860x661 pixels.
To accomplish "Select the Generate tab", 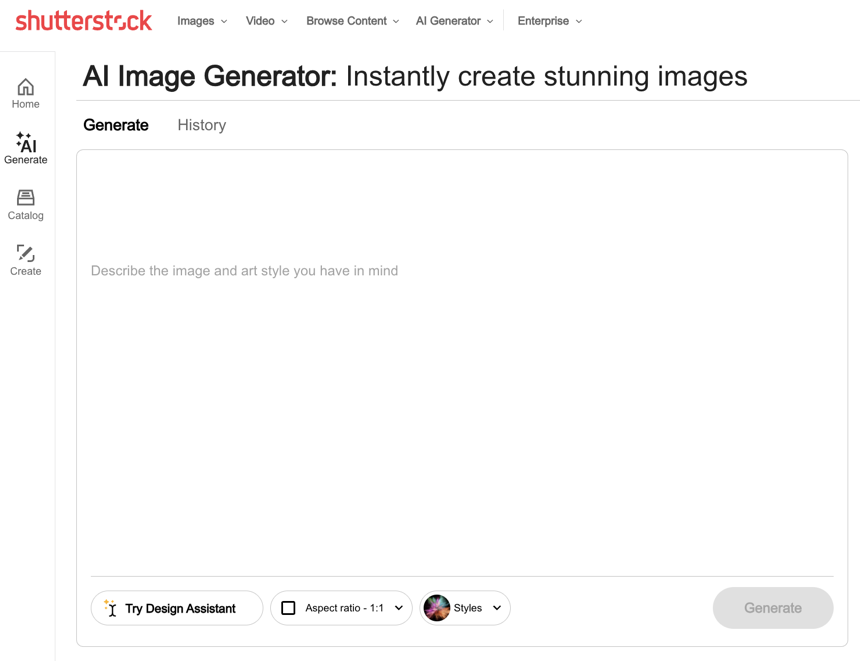I will (x=116, y=125).
